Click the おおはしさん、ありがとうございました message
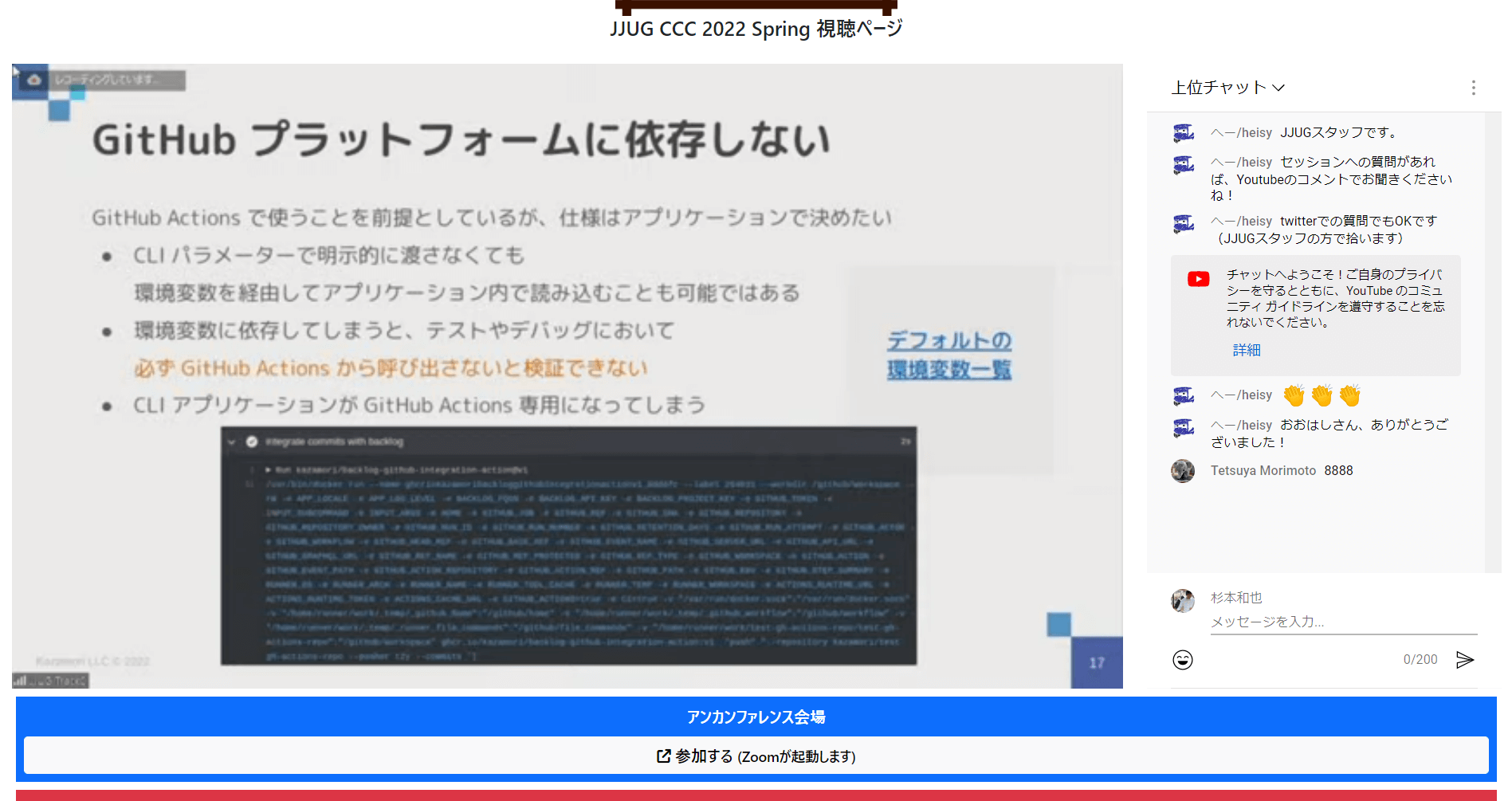The height and width of the screenshot is (801, 1512). [x=1329, y=434]
